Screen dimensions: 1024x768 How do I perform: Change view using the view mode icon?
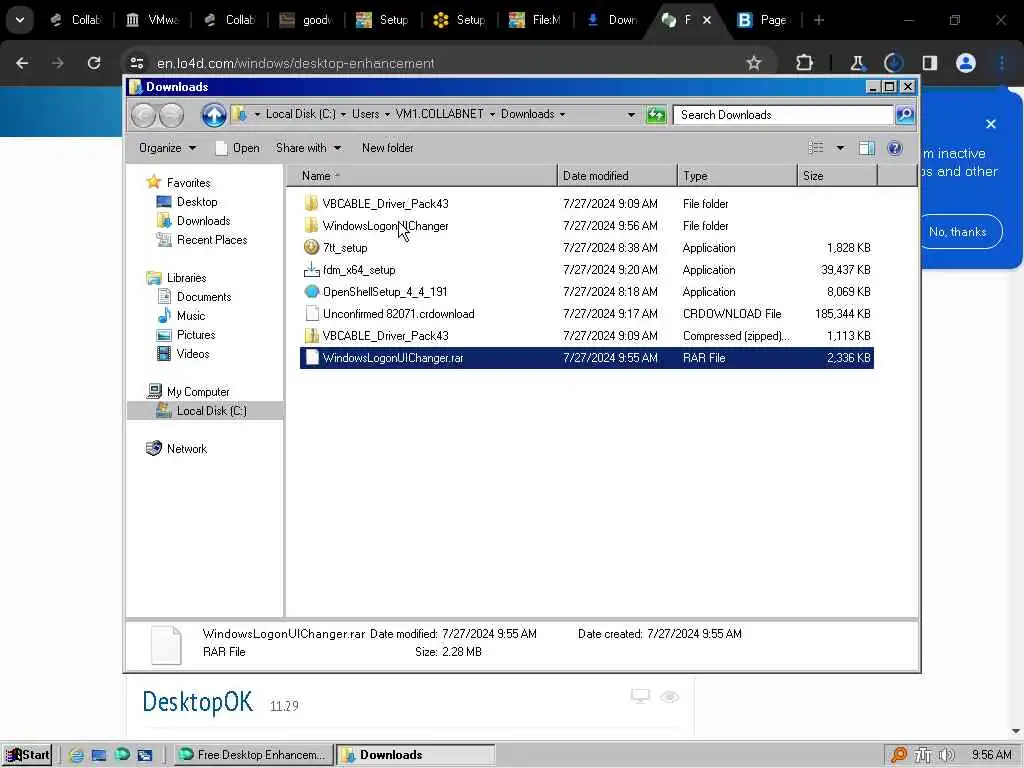pyautogui.click(x=816, y=148)
